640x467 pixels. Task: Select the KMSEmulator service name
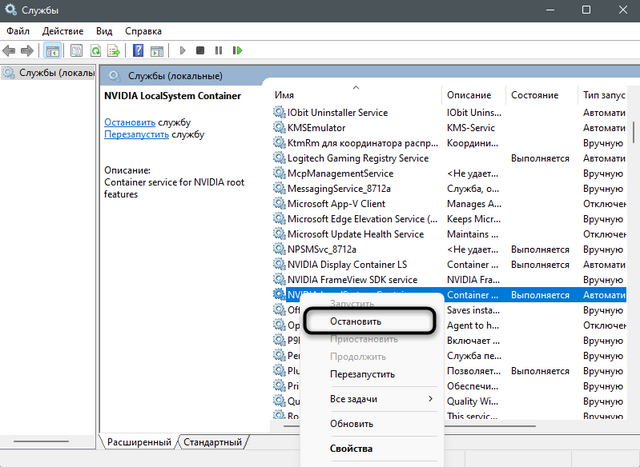pyautogui.click(x=316, y=128)
